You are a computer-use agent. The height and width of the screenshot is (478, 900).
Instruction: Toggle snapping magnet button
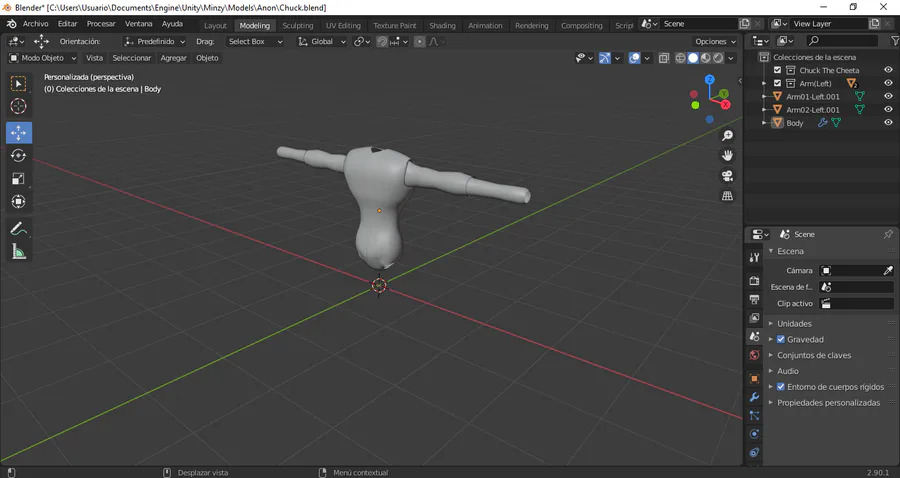[382, 41]
